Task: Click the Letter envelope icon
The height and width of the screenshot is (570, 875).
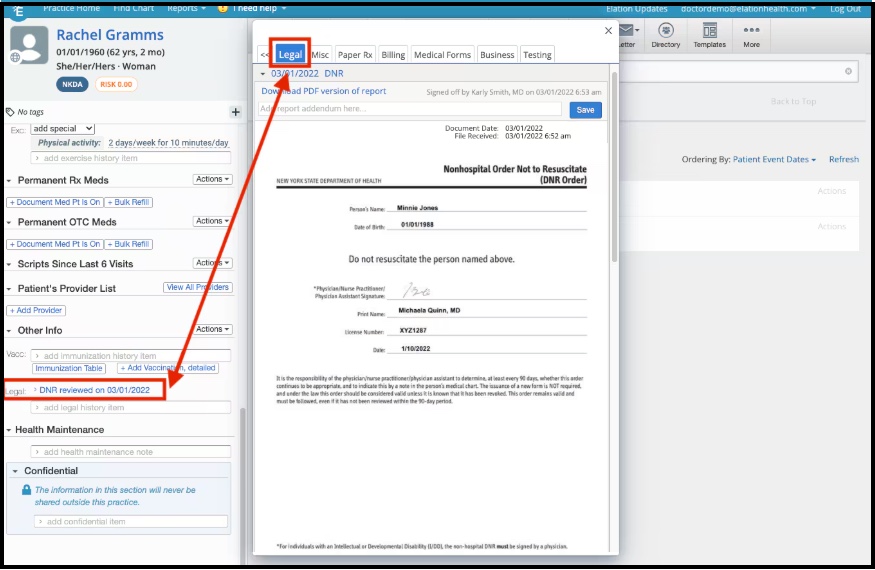Action: 627,31
